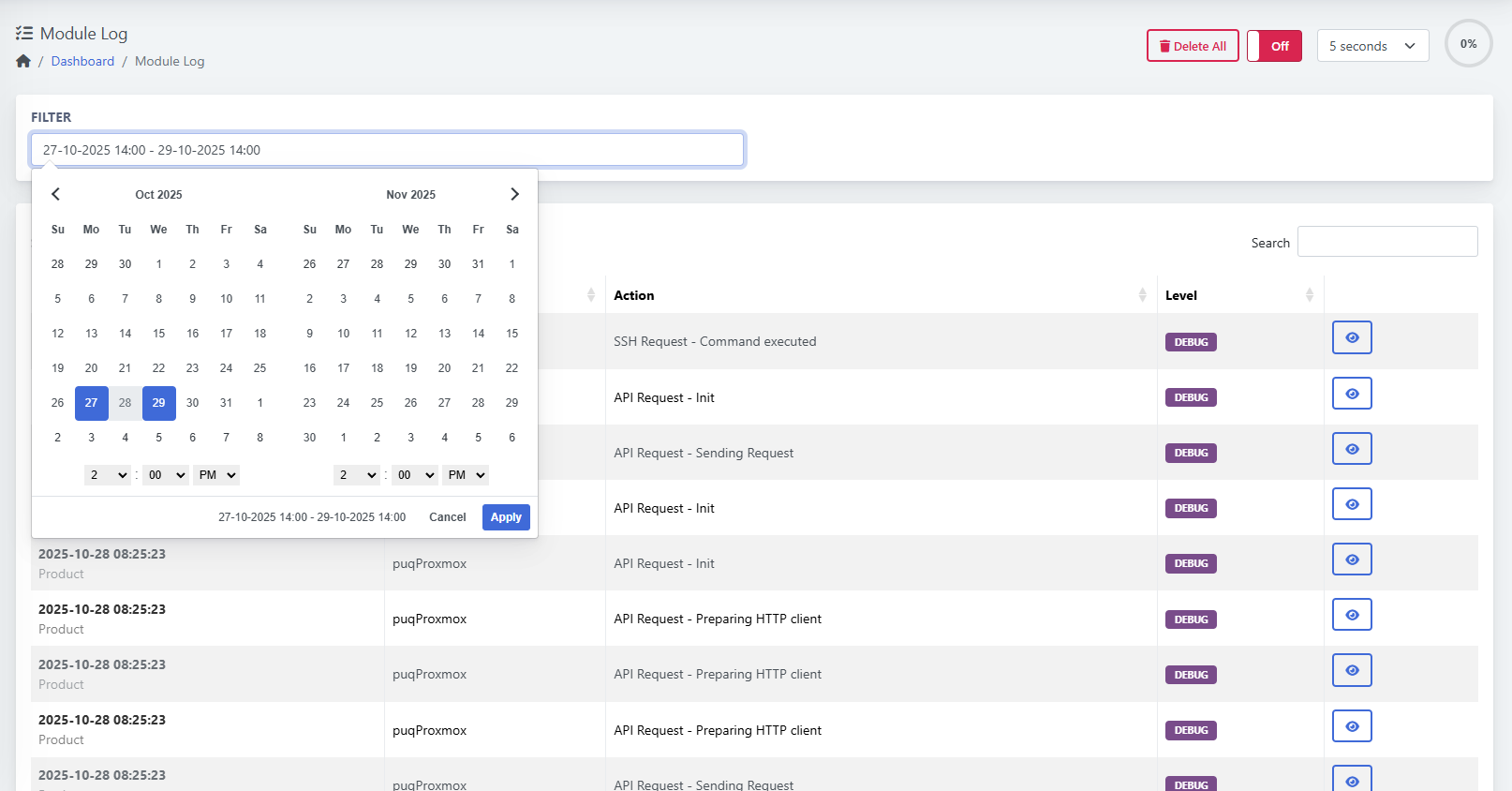Click the 0% circular progress indicator

point(1468,44)
